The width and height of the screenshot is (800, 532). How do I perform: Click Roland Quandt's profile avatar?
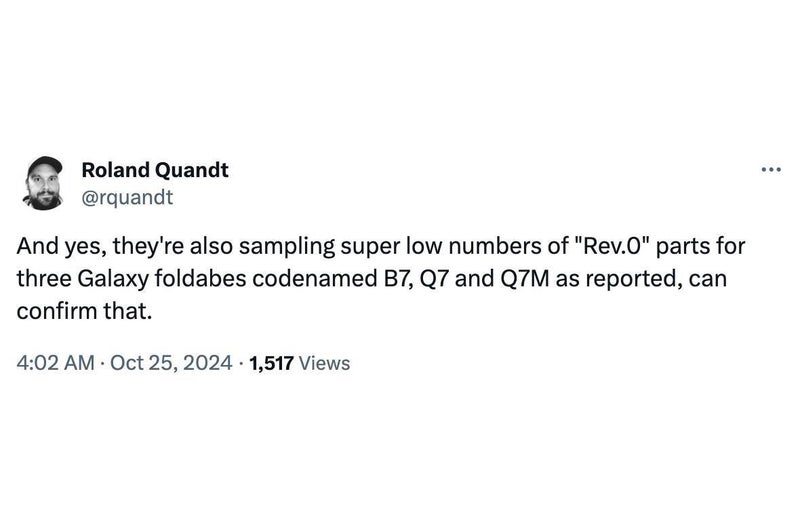[x=46, y=183]
